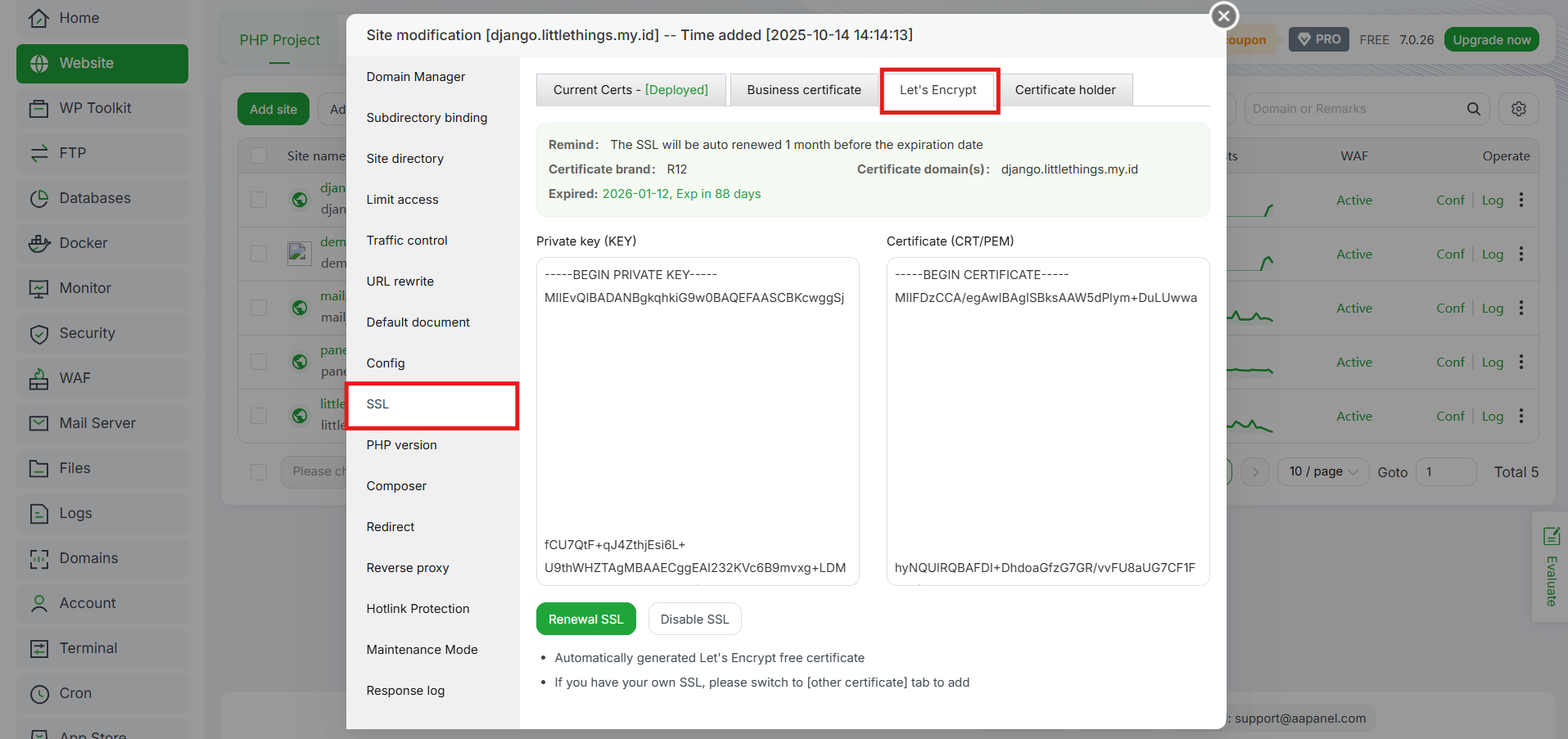This screenshot has width=1568, height=739.
Task: Switch to the Current Certs tab
Action: (x=630, y=90)
